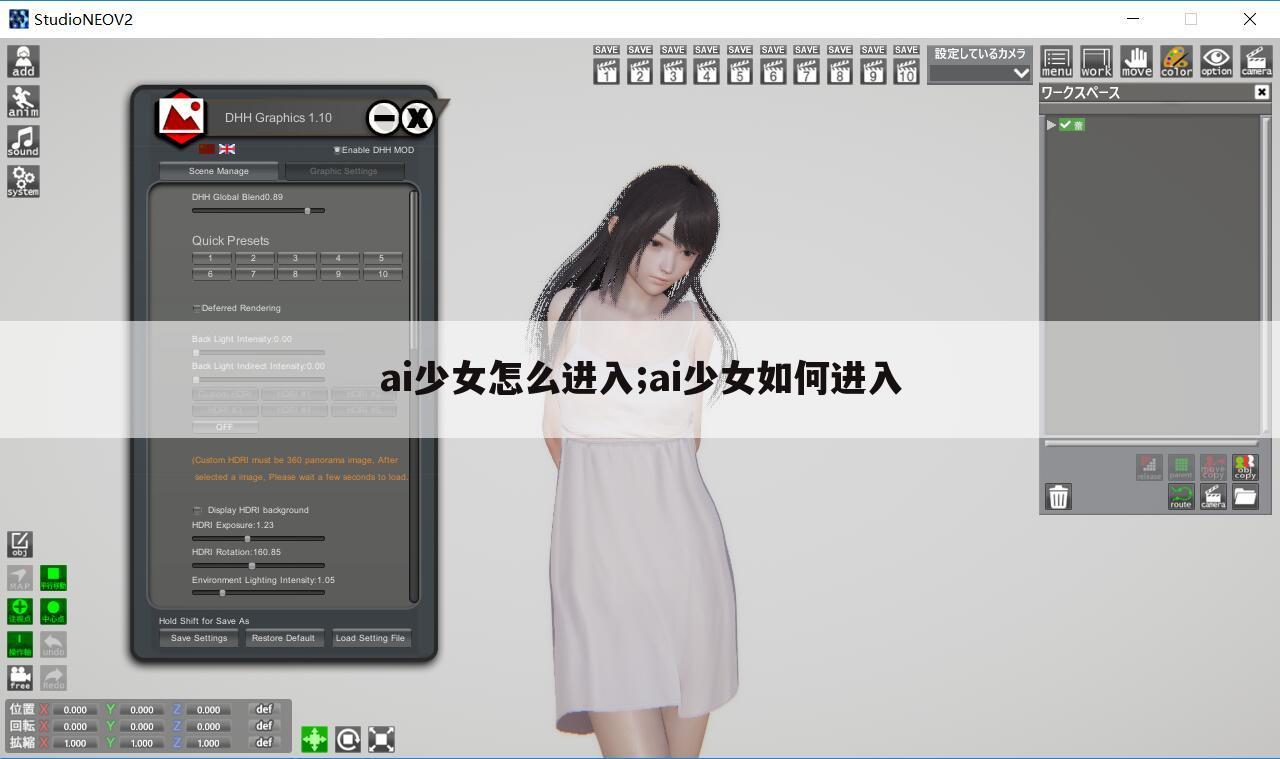Open the anim panel icon
Screen dimensions: 1280x759
pyautogui.click(x=23, y=101)
